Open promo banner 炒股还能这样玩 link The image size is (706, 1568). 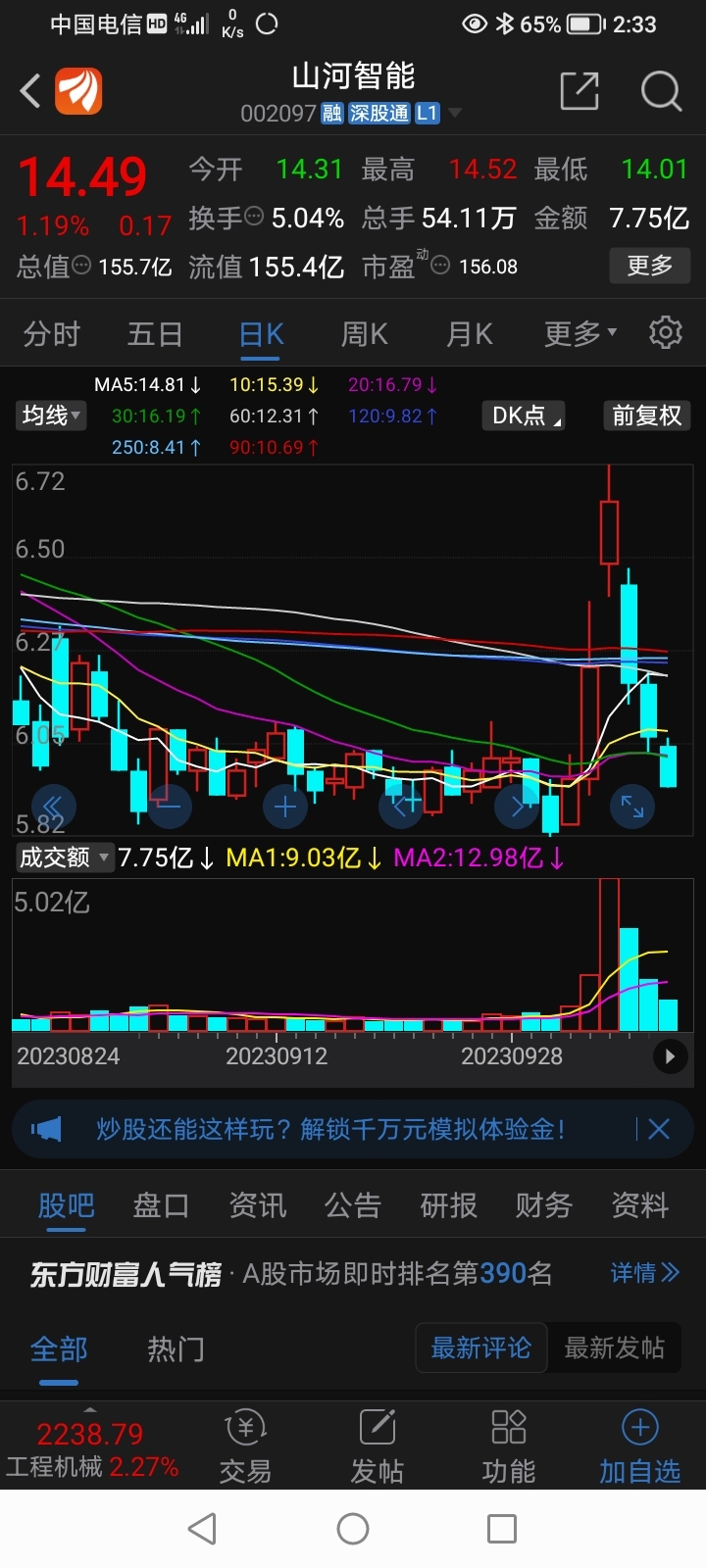coord(330,1129)
